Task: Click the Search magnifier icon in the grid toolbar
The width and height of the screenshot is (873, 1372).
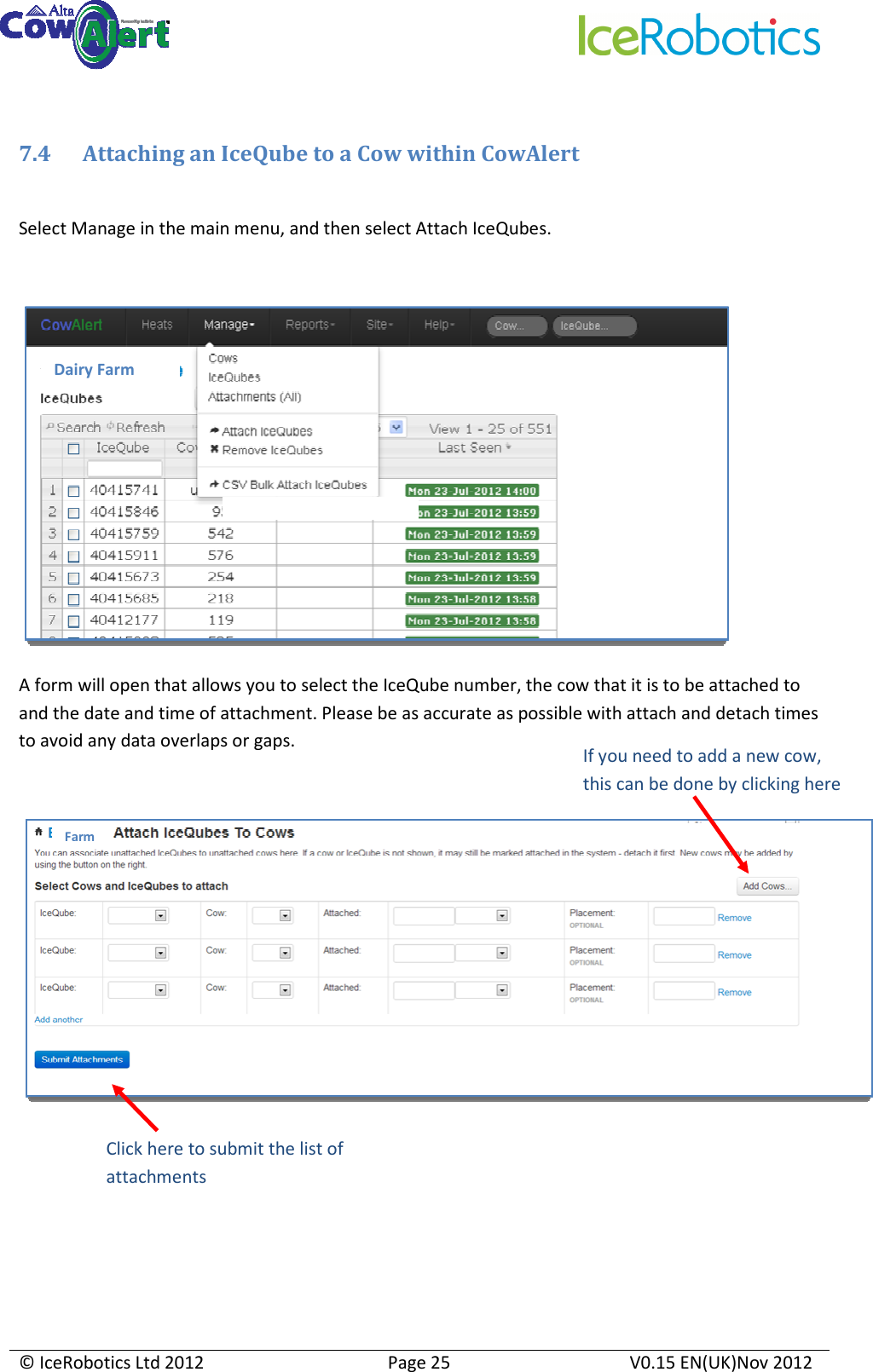Action: pyautogui.click(x=50, y=427)
